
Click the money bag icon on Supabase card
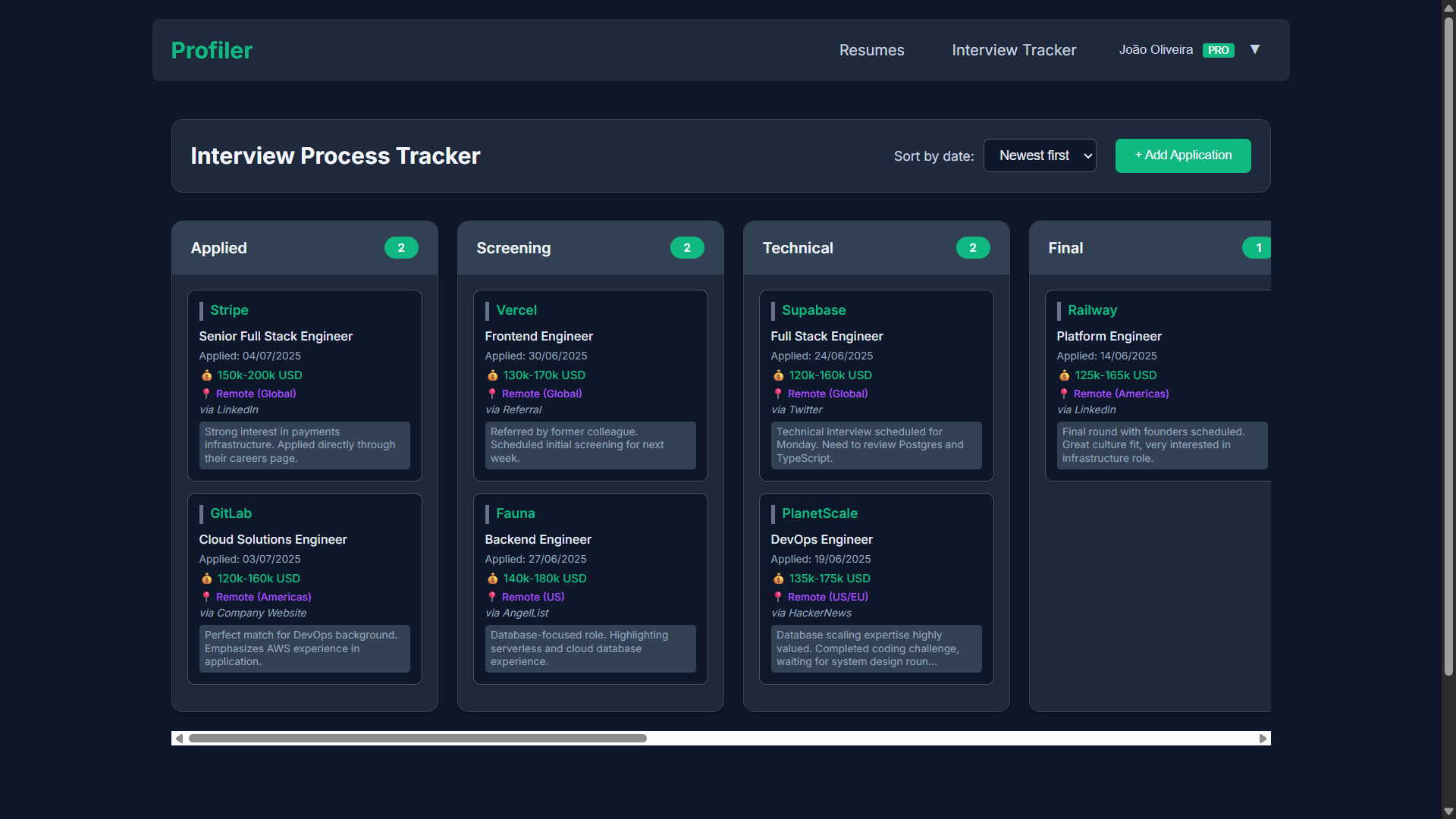coord(778,375)
